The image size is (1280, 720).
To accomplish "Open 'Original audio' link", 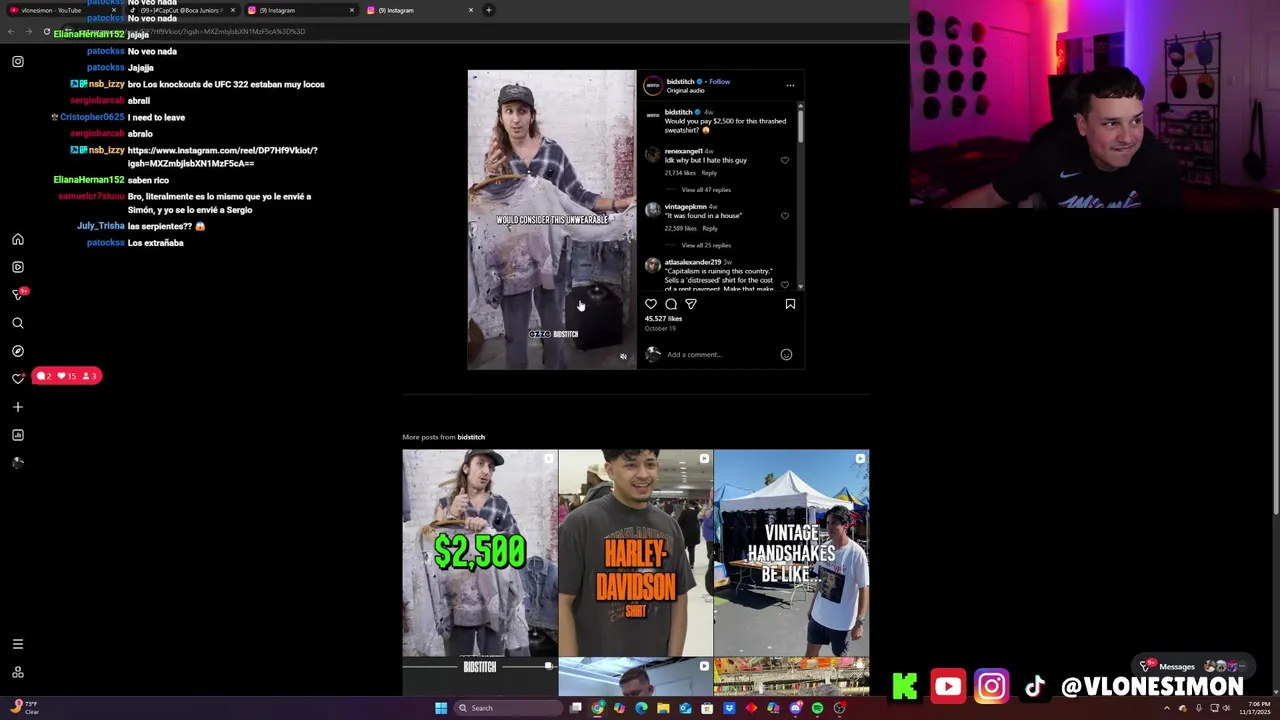I will (686, 90).
